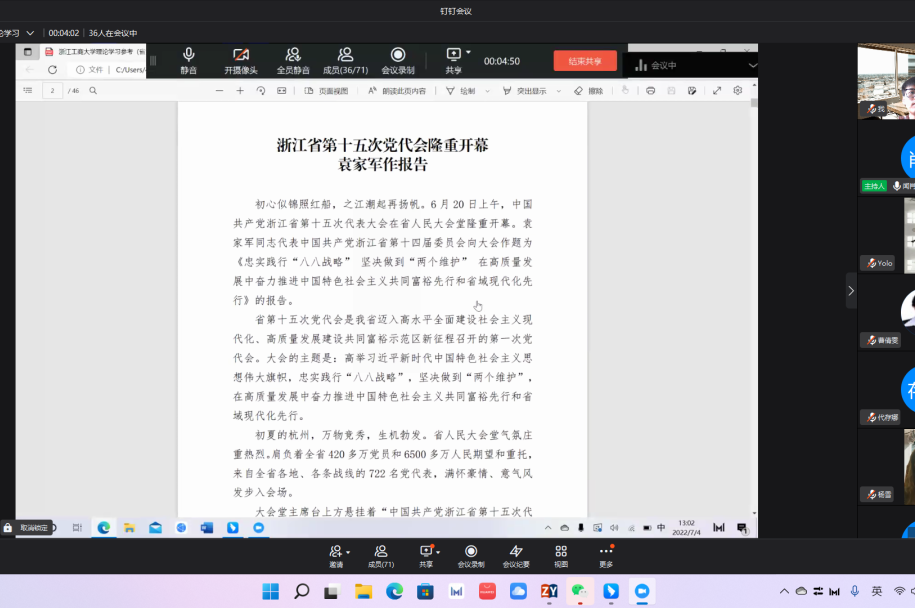Turn on camera via 开摄像头

(x=240, y=61)
